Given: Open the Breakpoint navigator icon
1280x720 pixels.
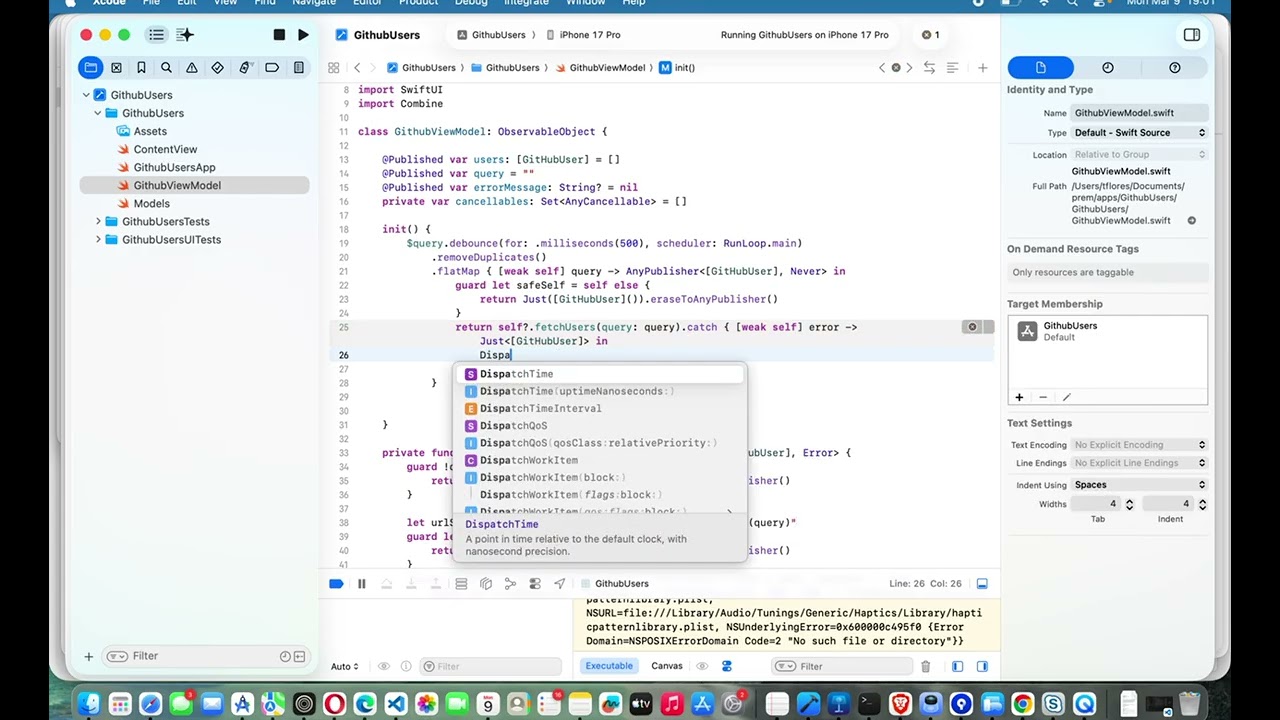Looking at the screenshot, I should 272,68.
